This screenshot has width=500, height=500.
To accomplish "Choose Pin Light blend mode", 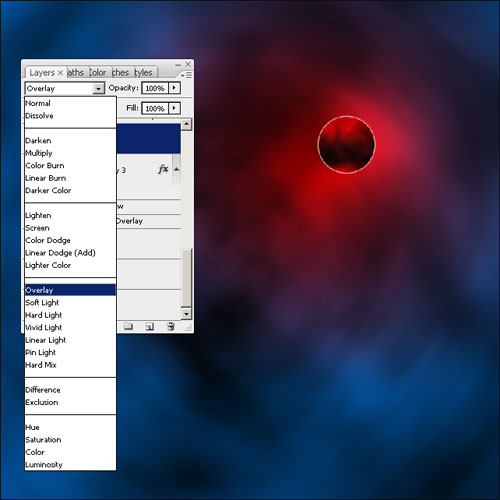I will tap(70, 352).
